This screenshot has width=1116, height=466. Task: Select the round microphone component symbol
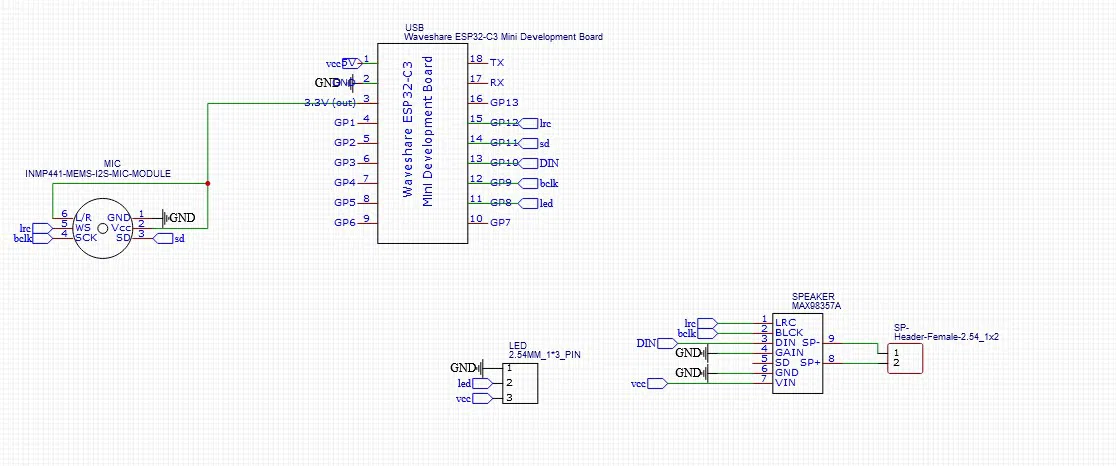click(x=103, y=228)
